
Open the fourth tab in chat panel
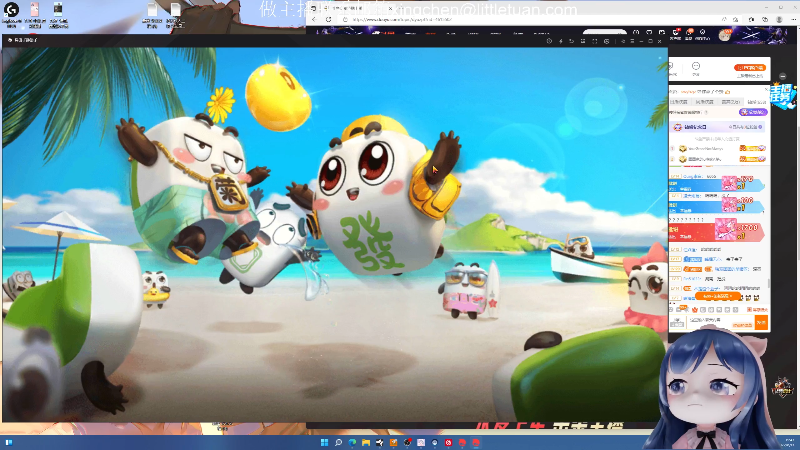757,102
